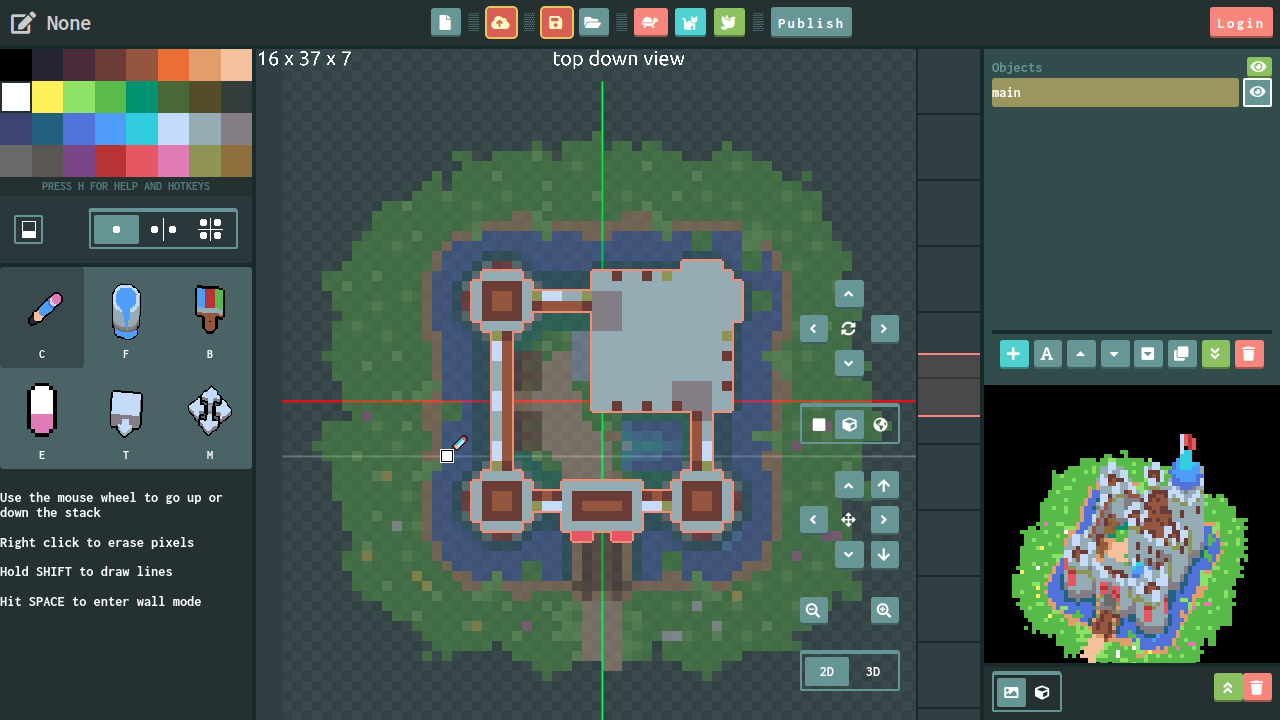Click the green double-chevron down button
The image size is (1280, 720).
(1215, 354)
